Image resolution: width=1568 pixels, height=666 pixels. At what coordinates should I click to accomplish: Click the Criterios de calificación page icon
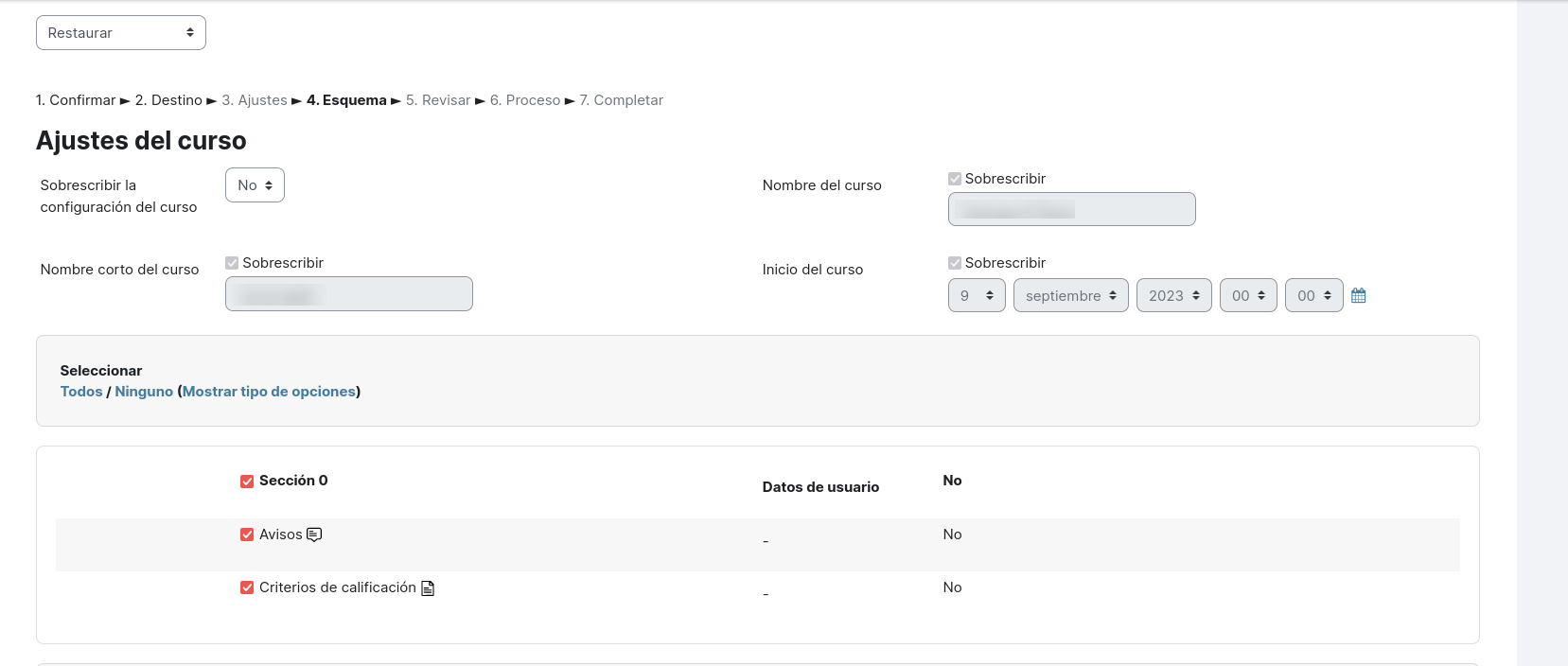coord(428,588)
